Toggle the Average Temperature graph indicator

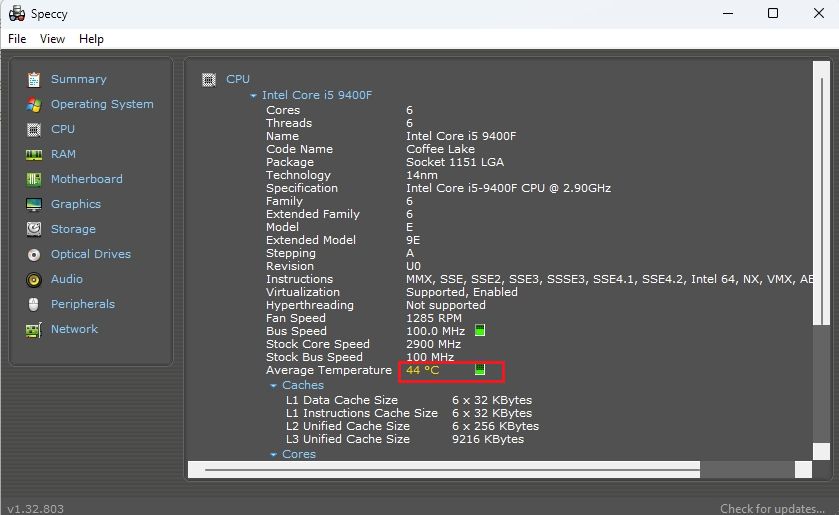pos(480,370)
